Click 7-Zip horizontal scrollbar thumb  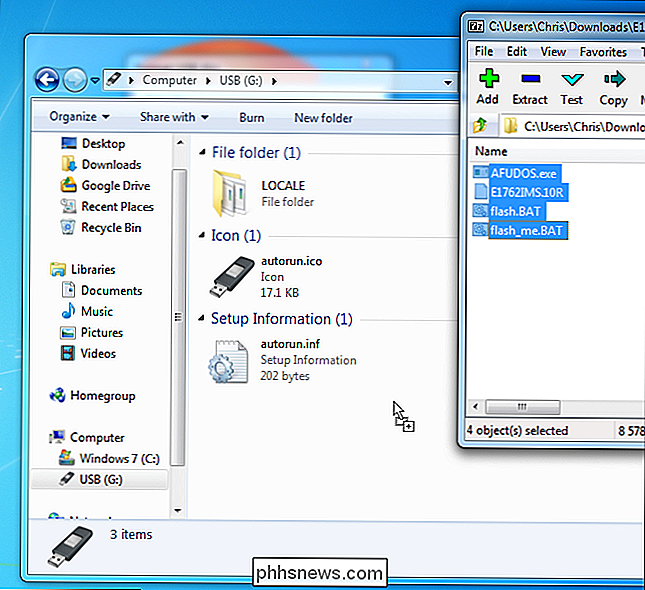pos(522,407)
